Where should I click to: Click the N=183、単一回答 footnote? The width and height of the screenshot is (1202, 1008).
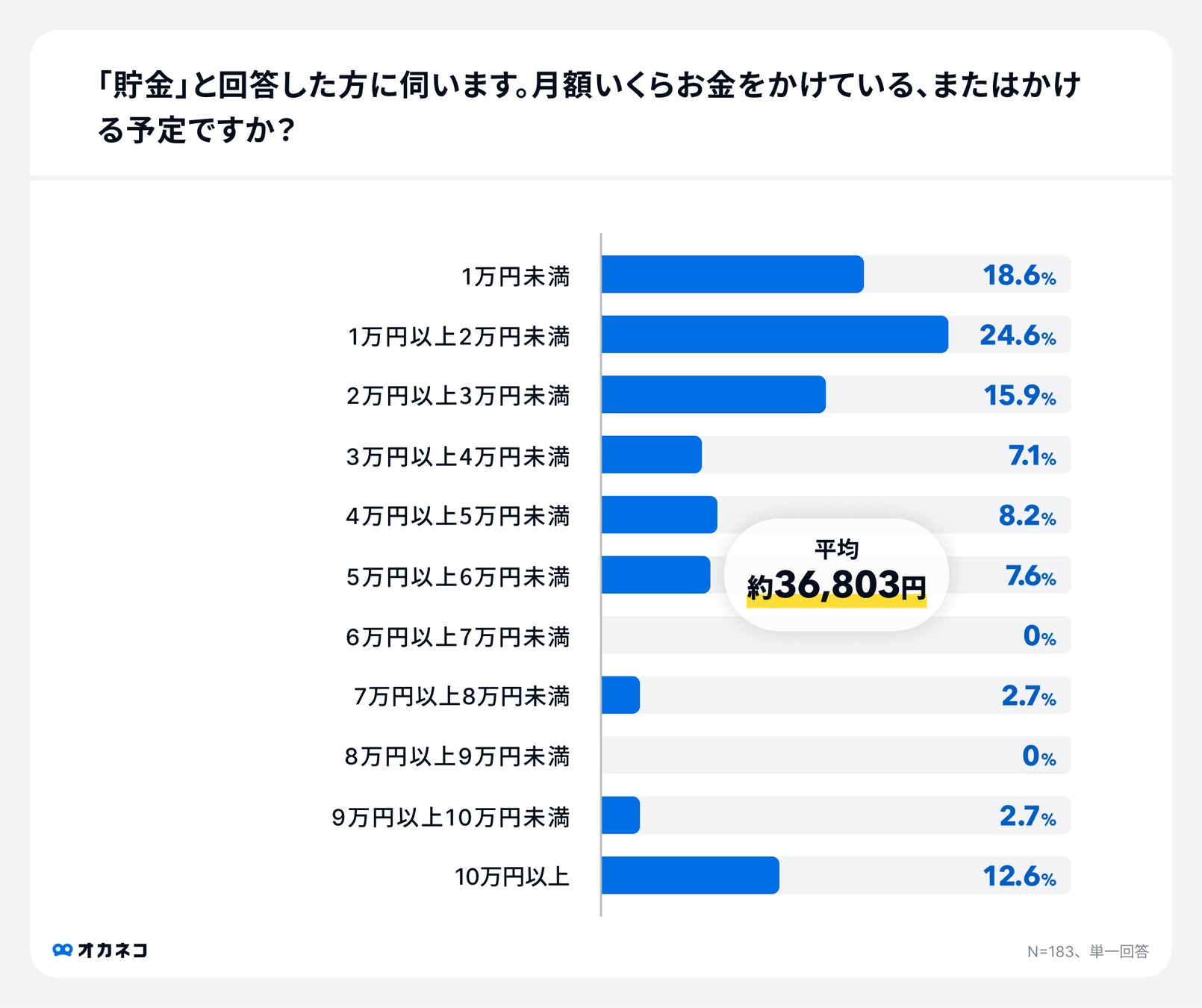pos(1087,951)
